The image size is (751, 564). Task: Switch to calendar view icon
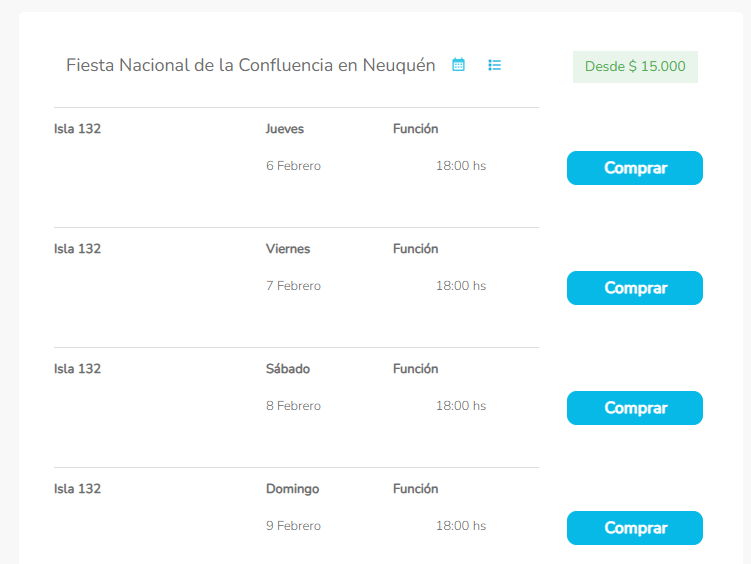tap(458, 65)
